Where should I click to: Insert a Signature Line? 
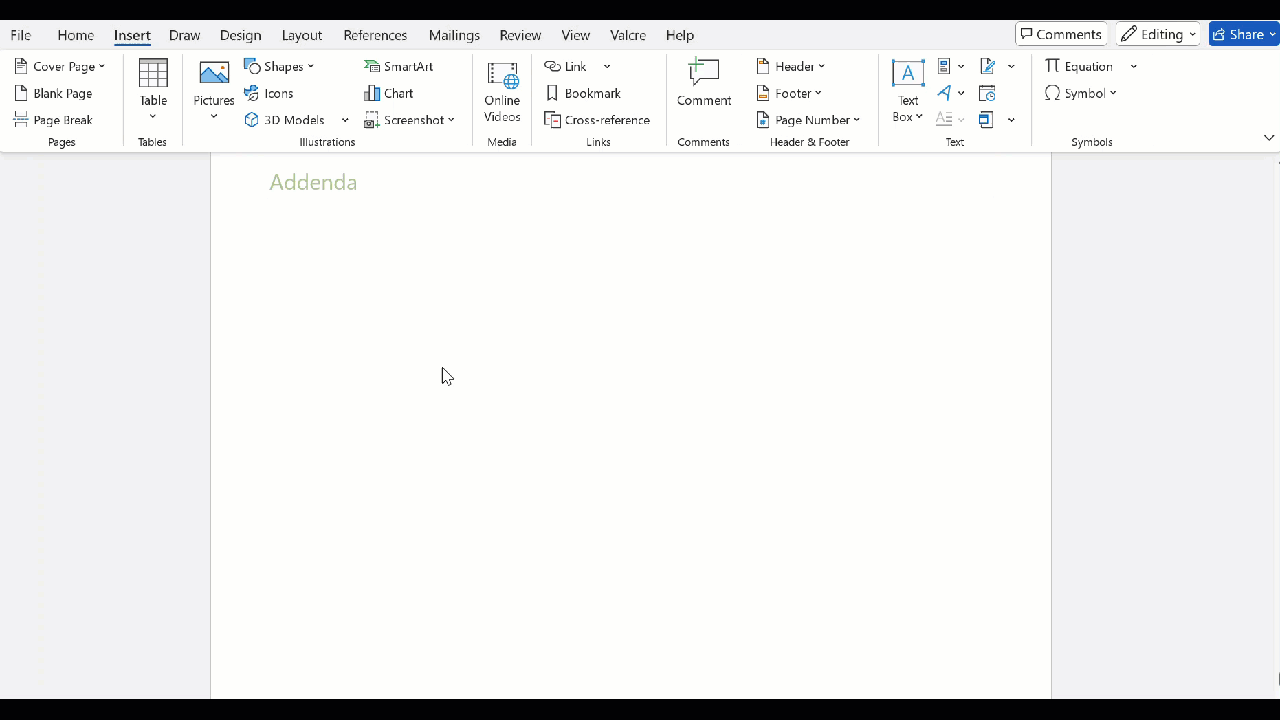[987, 66]
